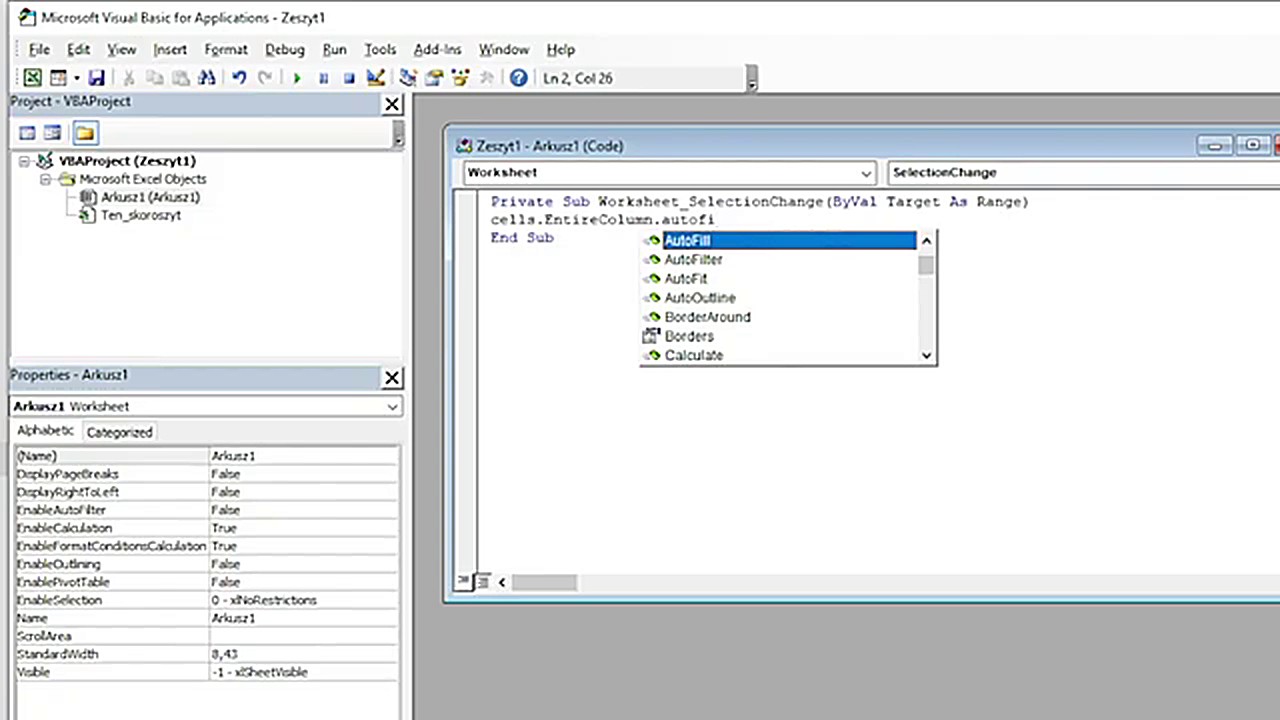Viewport: 1280px width, 720px height.
Task: Open the Worksheet object dropdown
Action: click(866, 173)
